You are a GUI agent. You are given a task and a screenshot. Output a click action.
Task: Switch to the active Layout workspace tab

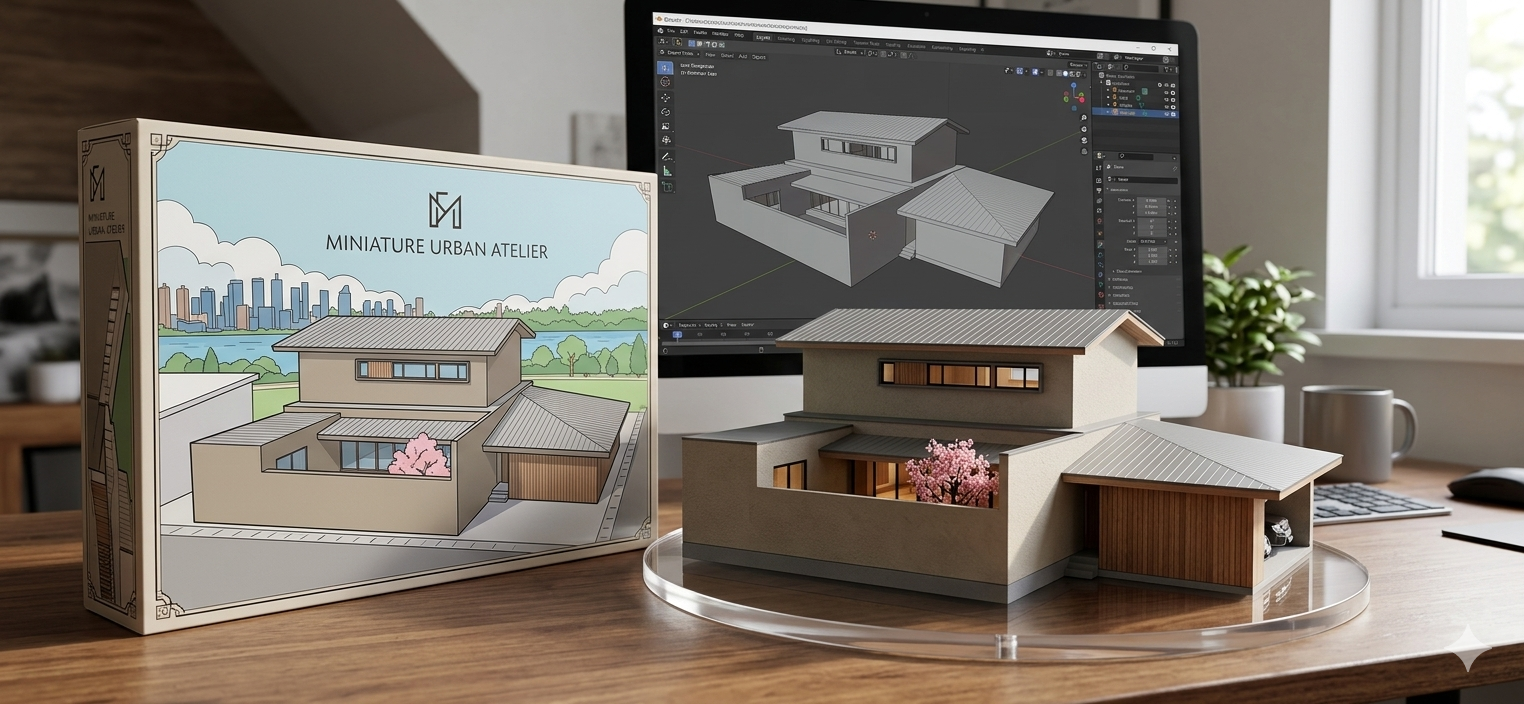[x=762, y=38]
